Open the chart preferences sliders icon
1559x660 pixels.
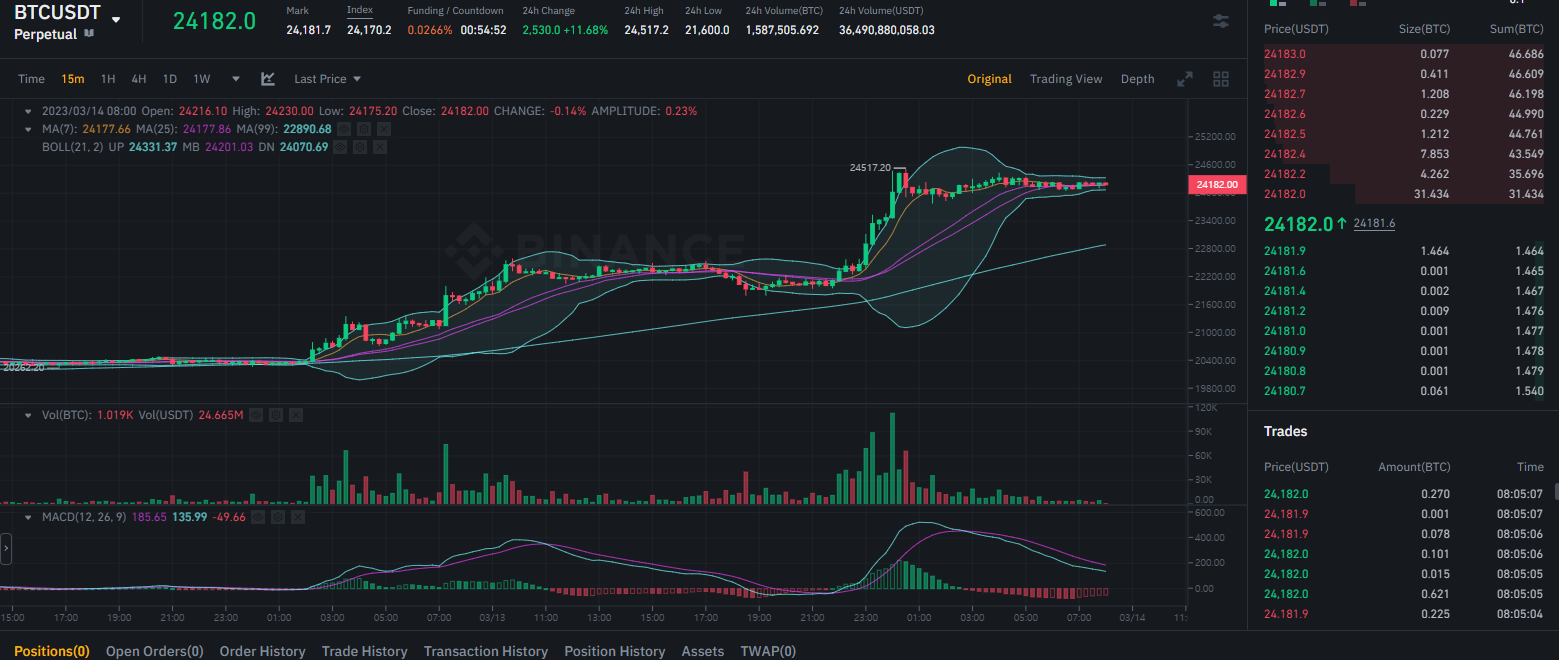[x=1221, y=20]
